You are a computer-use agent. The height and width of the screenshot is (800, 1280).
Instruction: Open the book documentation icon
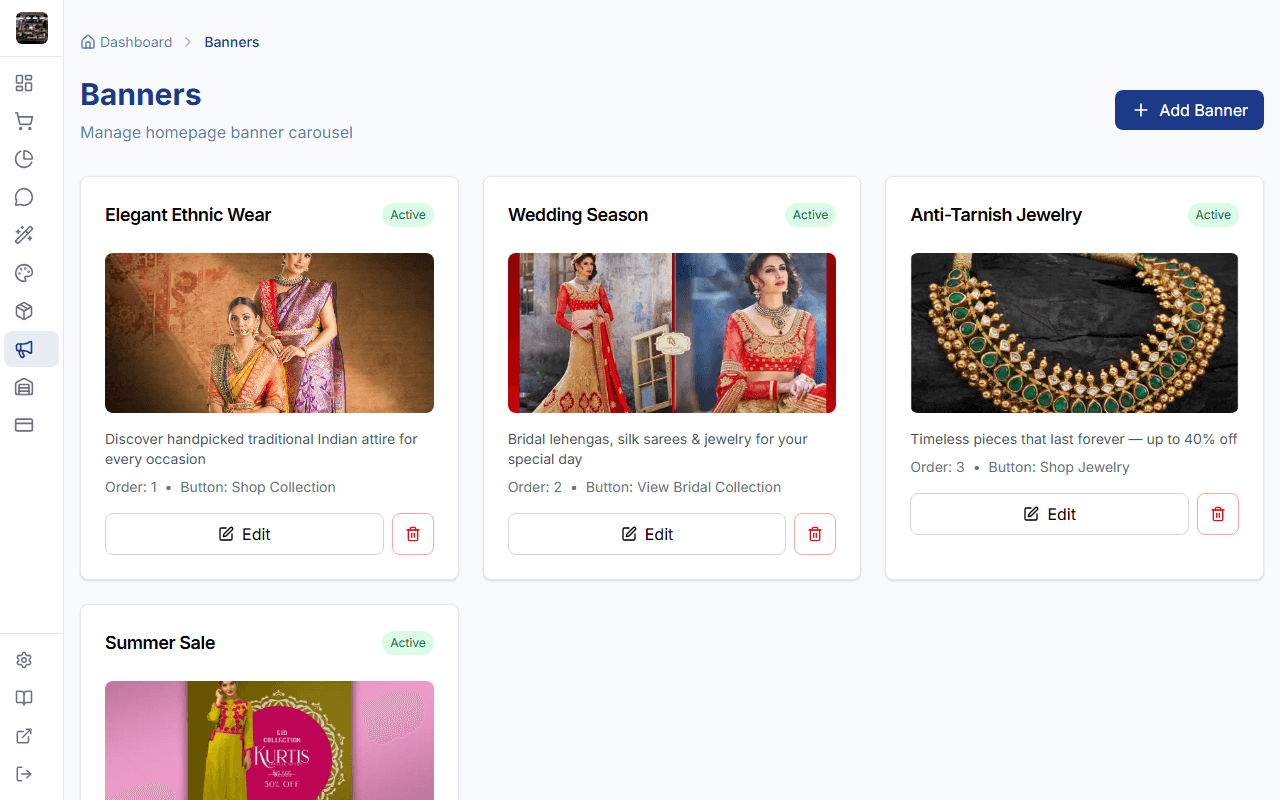pyautogui.click(x=24, y=698)
